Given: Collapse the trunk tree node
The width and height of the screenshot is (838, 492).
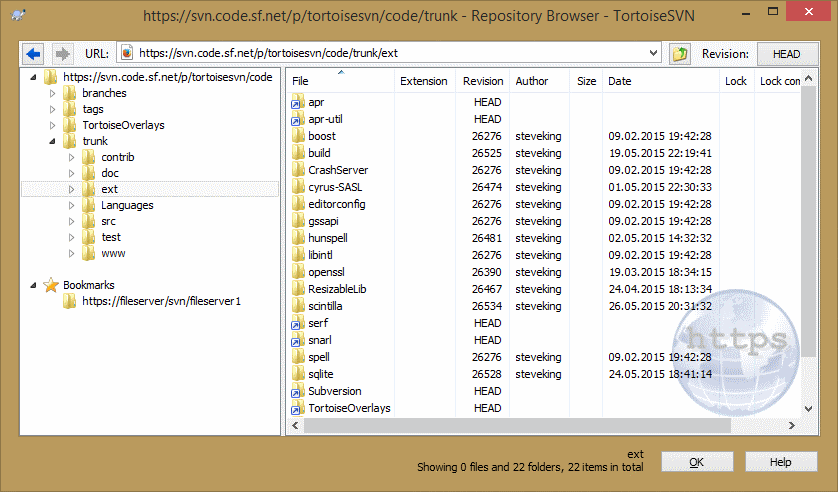Looking at the screenshot, I should click(x=52, y=141).
